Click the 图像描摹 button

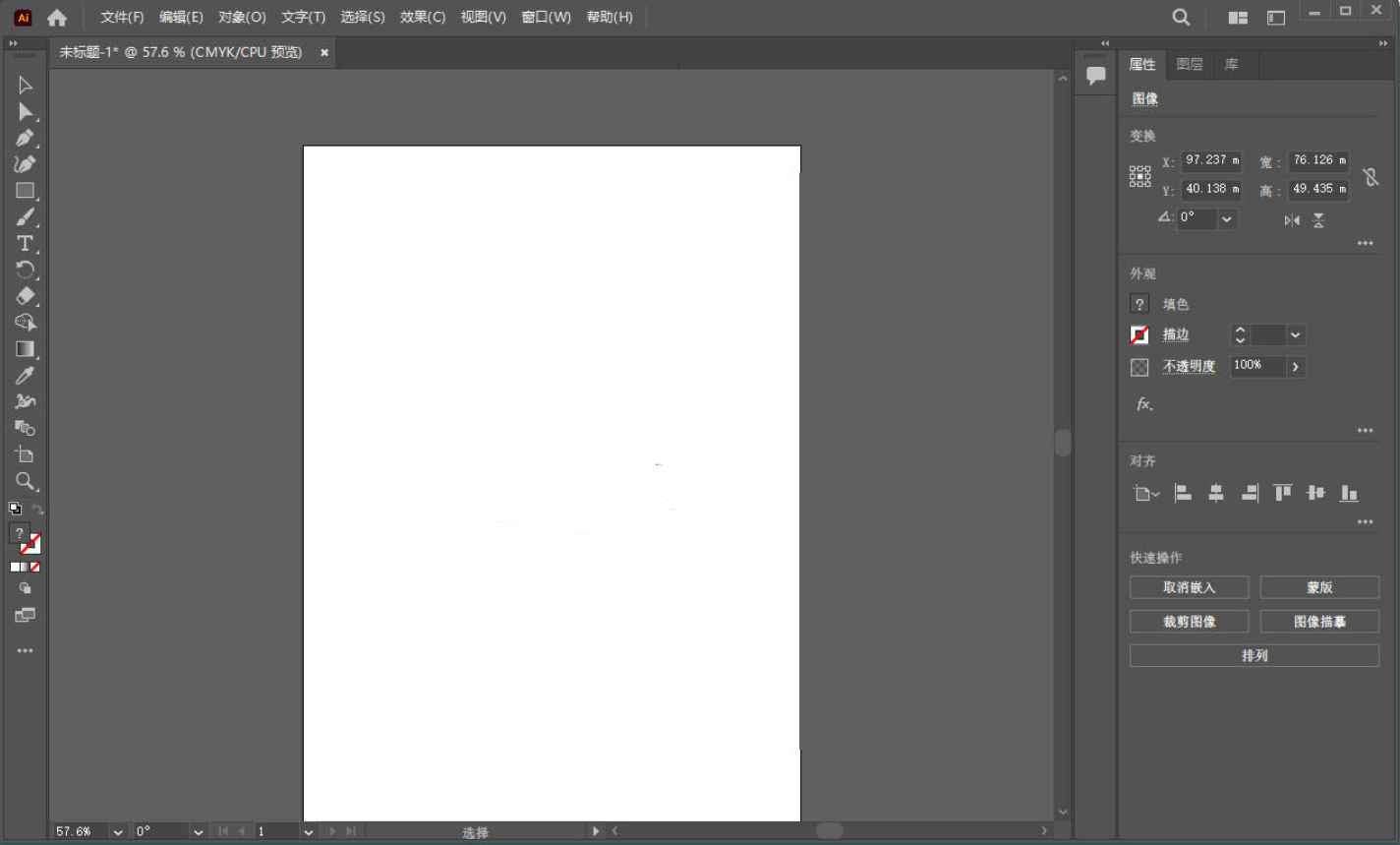pyautogui.click(x=1319, y=622)
